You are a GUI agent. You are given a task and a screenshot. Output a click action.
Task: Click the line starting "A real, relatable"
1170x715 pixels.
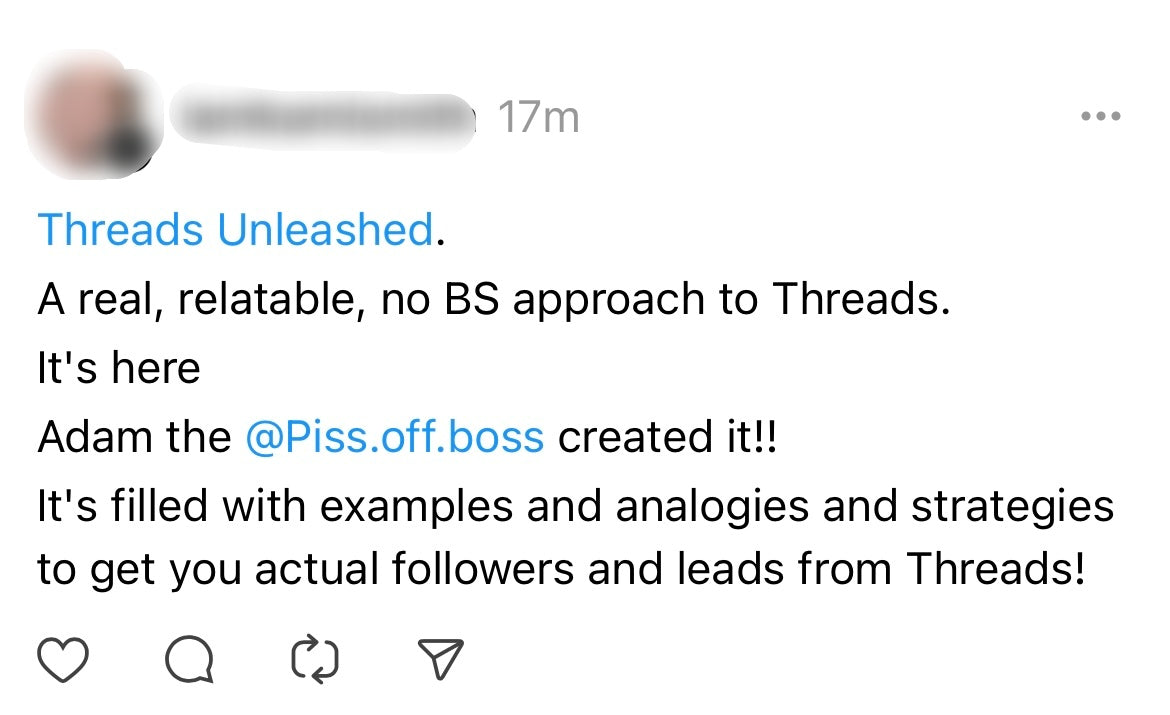click(x=493, y=299)
